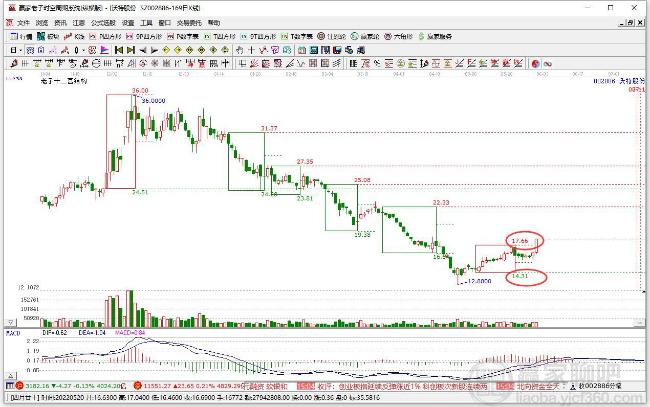This screenshot has height=407, width=650.
Task: Open the N四方形 Gann square tool
Action: 106,36
